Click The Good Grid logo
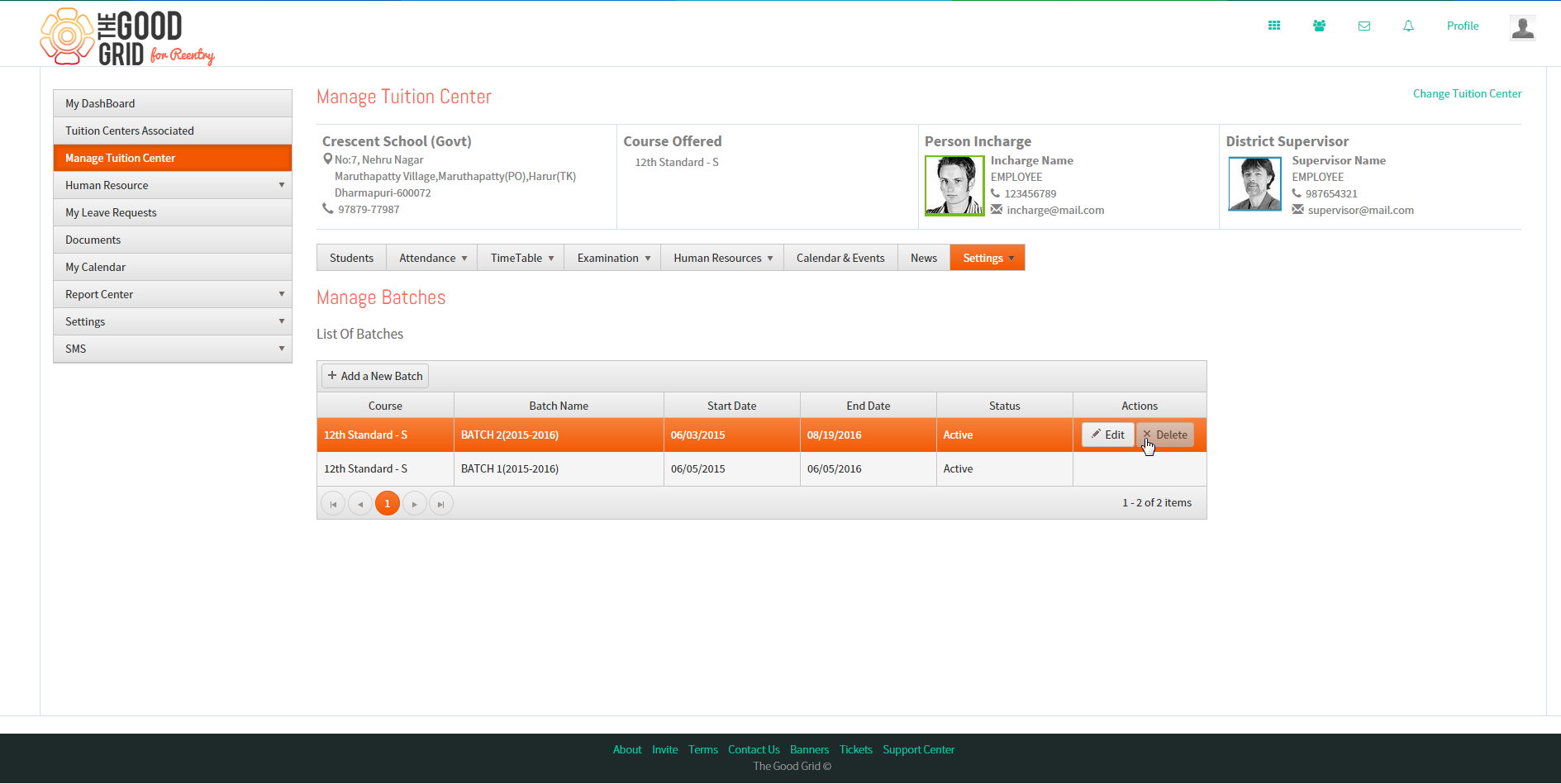The height and width of the screenshot is (784, 1561). tap(127, 37)
